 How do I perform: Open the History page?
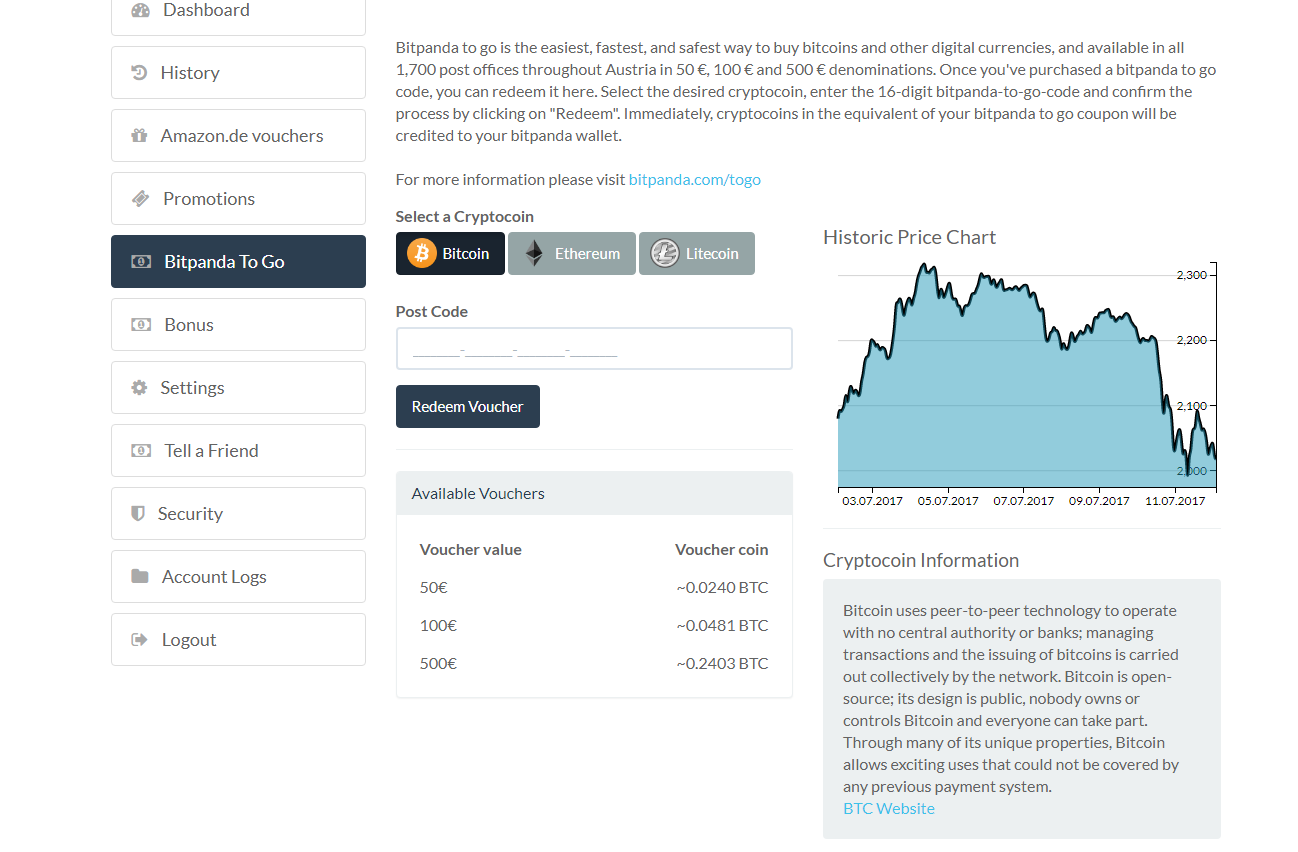238,73
